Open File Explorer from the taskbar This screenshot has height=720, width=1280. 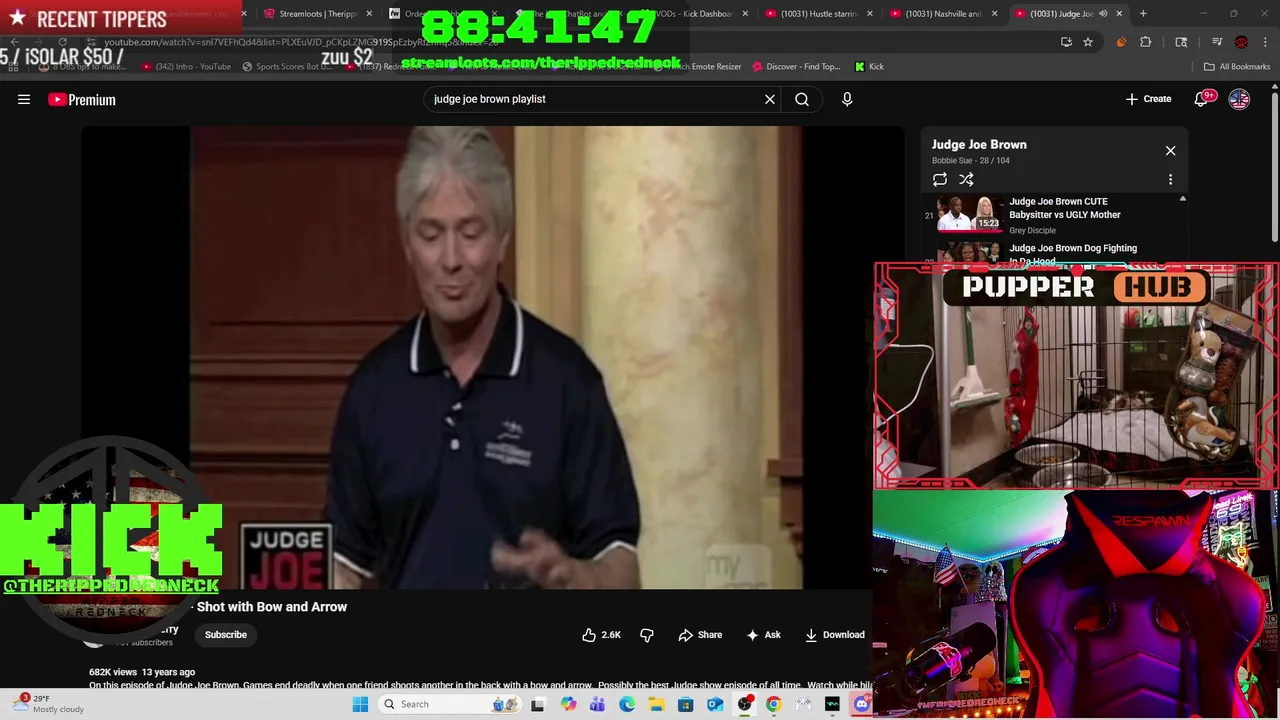pos(656,704)
